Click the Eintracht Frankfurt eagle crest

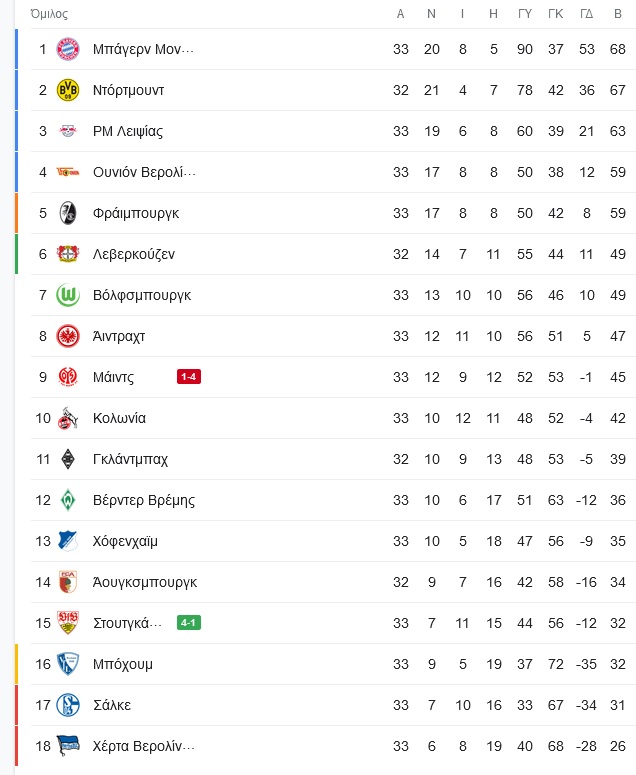(68, 336)
